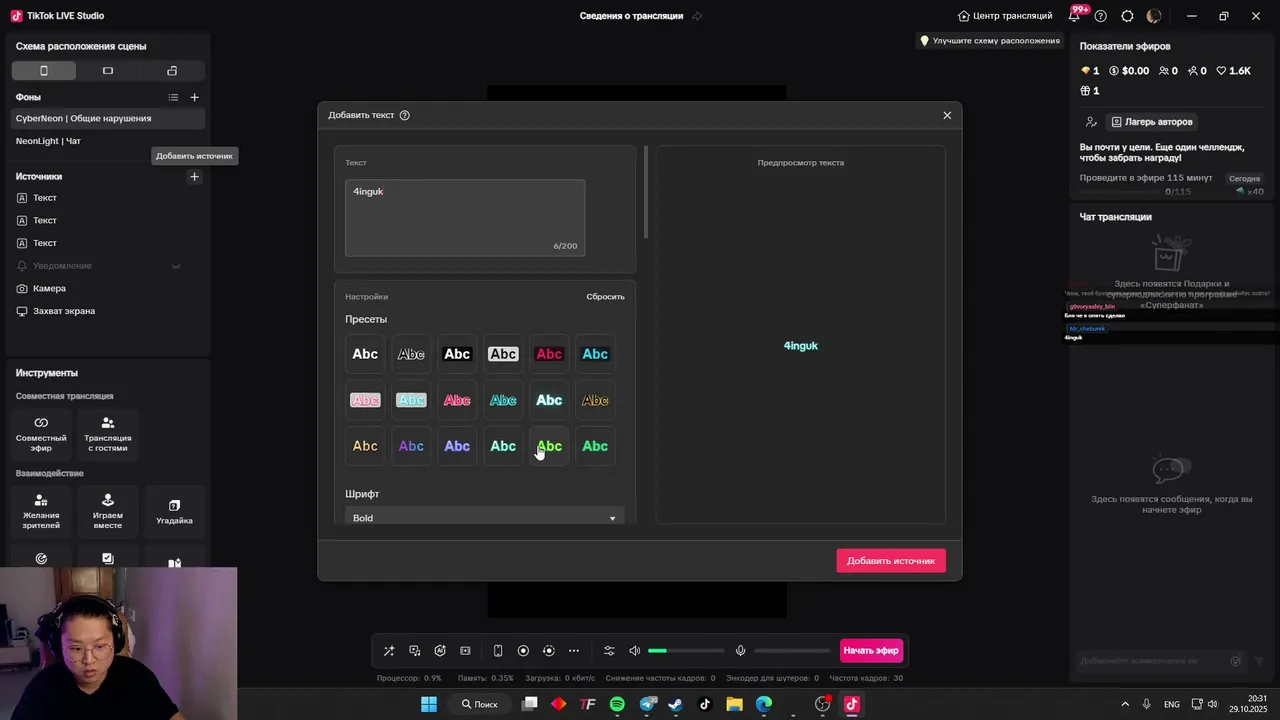
Task: Click the Улучшите схему расположения tip
Action: point(990,41)
